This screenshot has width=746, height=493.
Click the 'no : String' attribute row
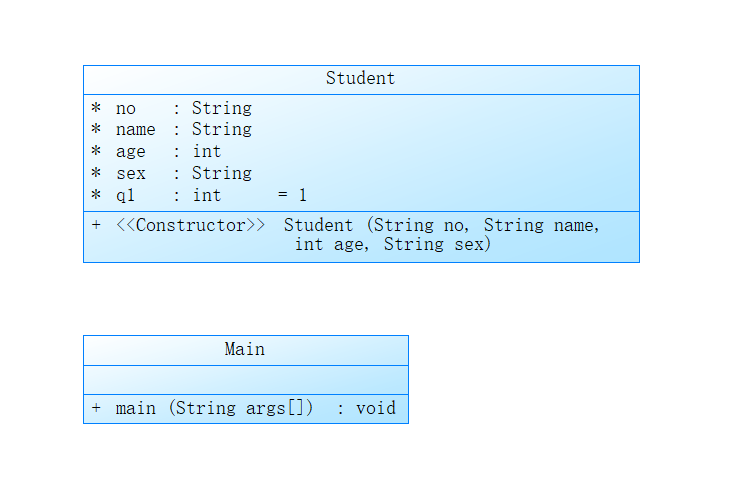pyautogui.click(x=183, y=108)
